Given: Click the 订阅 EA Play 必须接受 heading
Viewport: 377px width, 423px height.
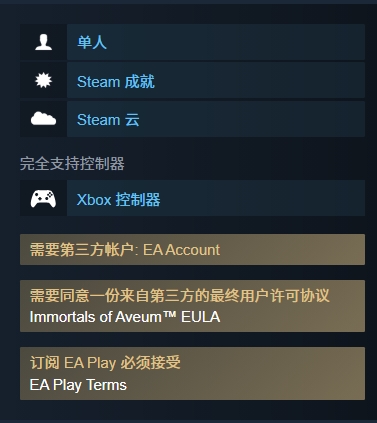Looking at the screenshot, I should (x=105, y=363).
